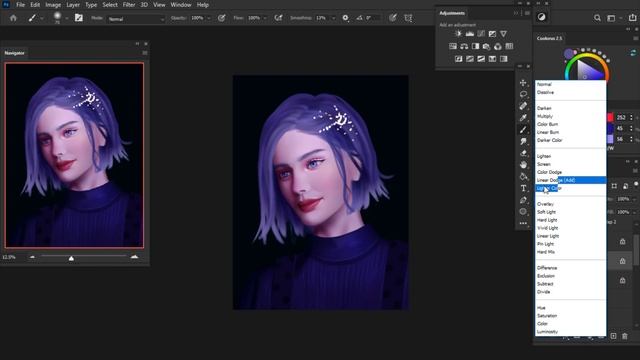Click the red swatch beside 252
640x360 pixels.
coord(610,118)
